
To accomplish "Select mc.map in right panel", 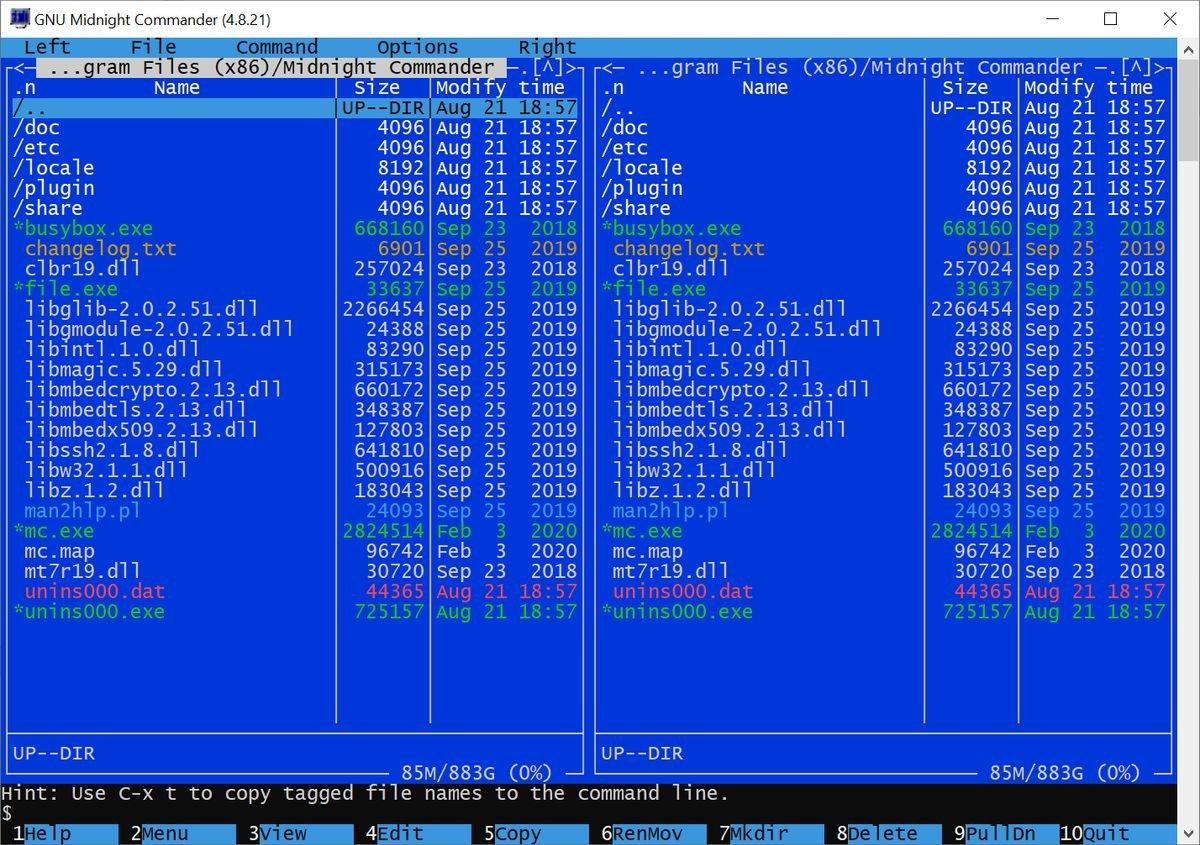I will coord(883,551).
